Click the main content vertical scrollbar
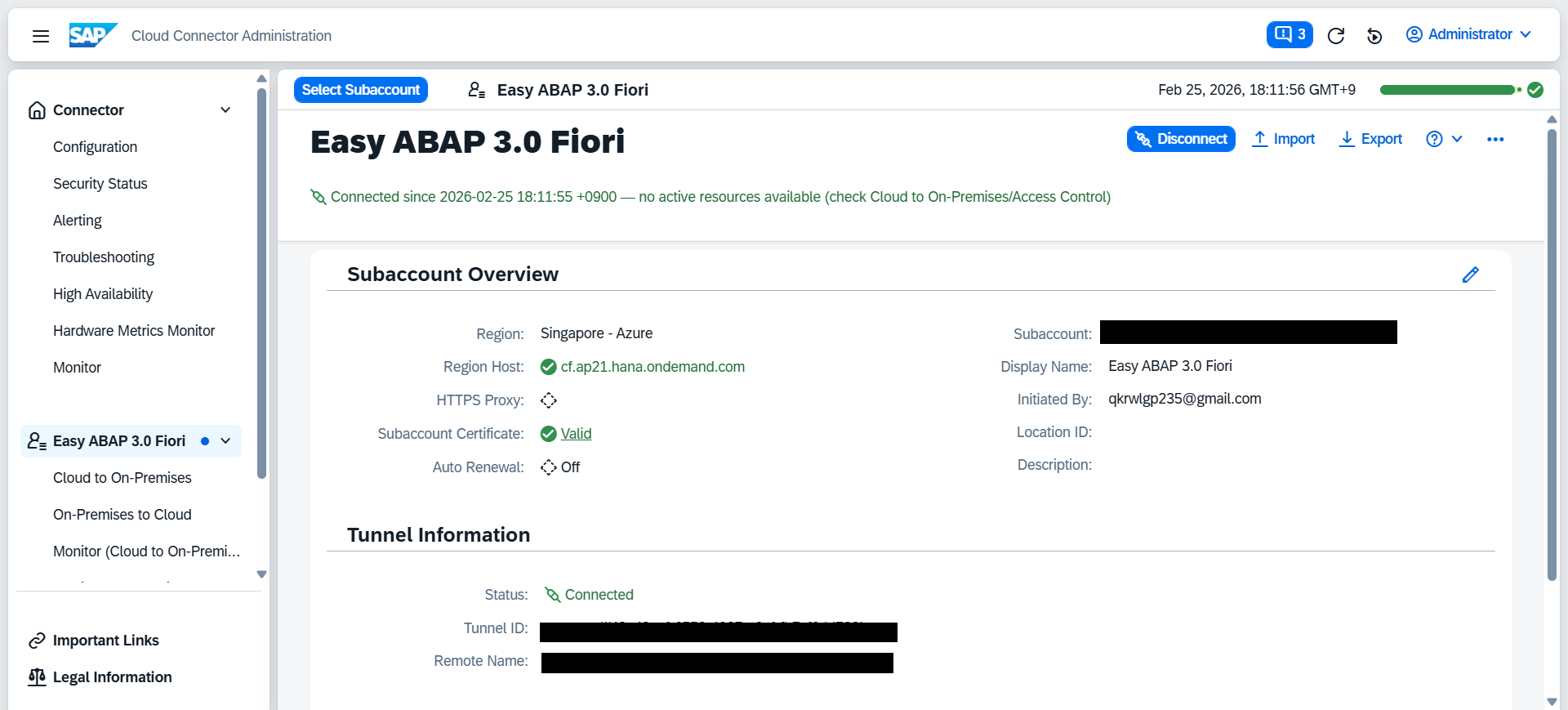 (x=1552, y=355)
